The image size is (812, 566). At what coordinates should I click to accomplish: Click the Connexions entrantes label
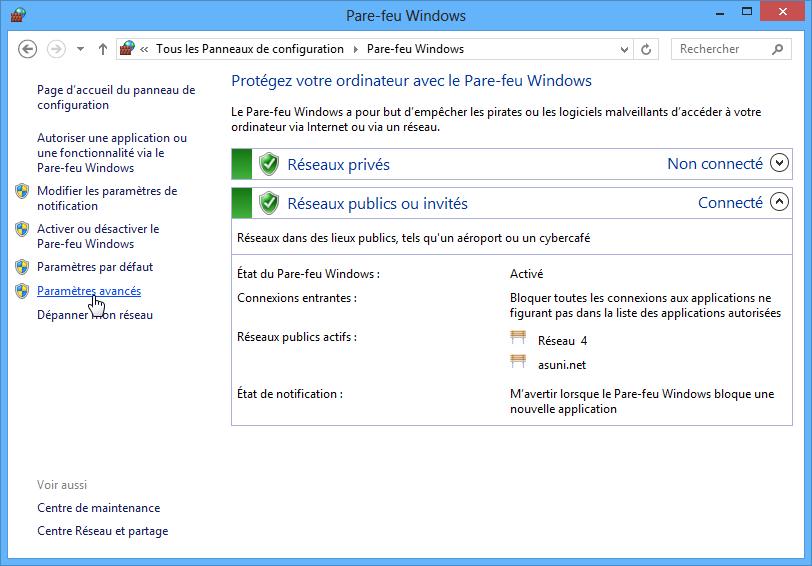(x=297, y=298)
